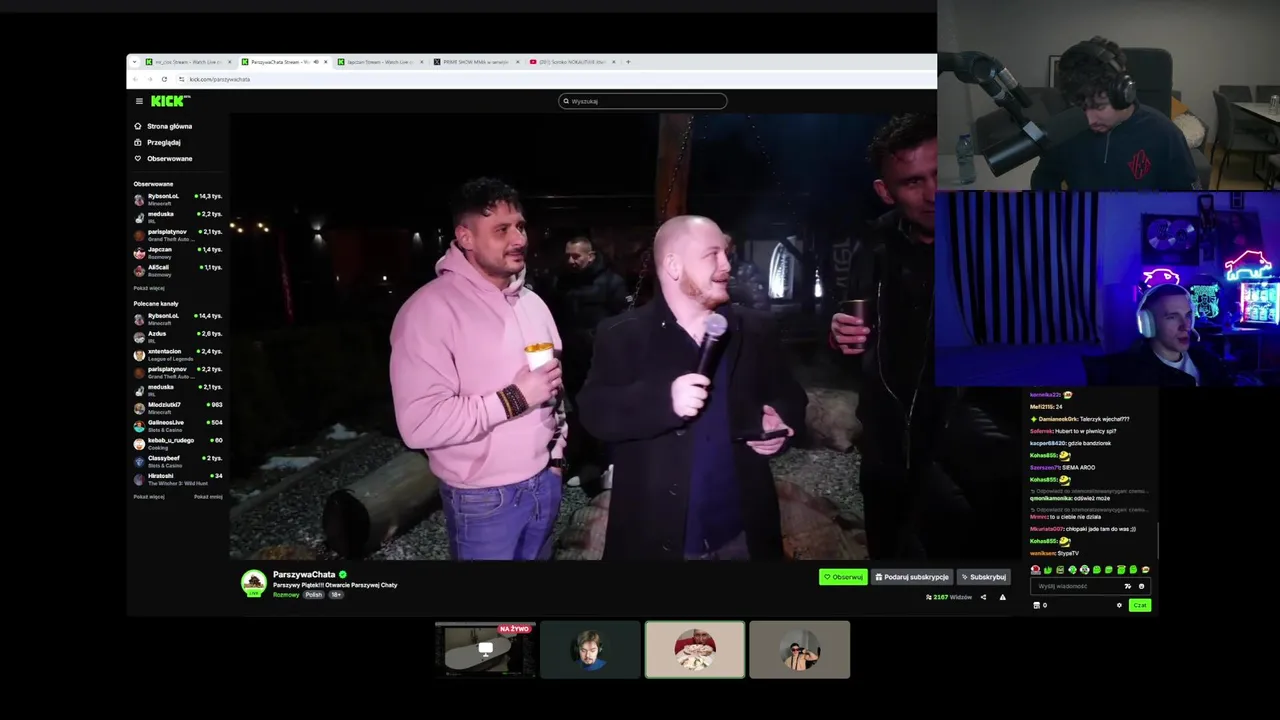The image size is (1280, 720).
Task: Click the Wyszukaj search box
Action: point(642,101)
